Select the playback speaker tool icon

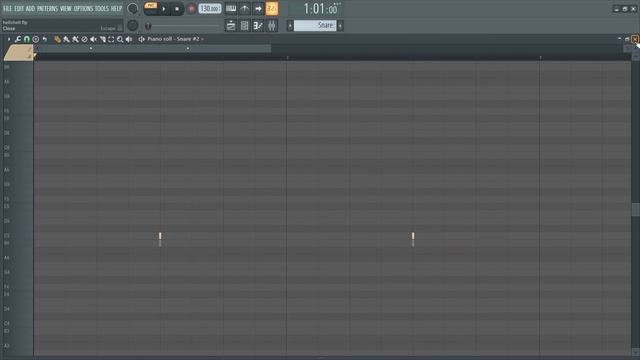pyautogui.click(x=129, y=39)
